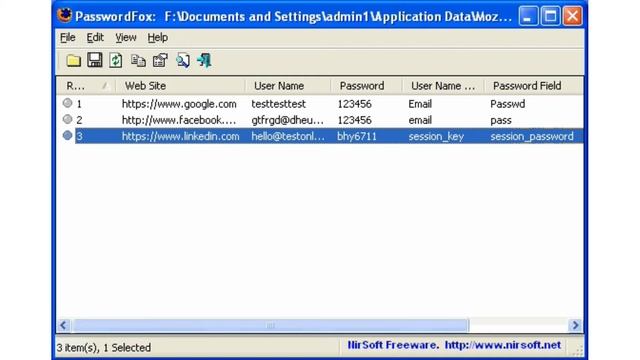Click the google row password 123456
Image resolution: width=640 pixels, height=360 pixels.
click(354, 104)
